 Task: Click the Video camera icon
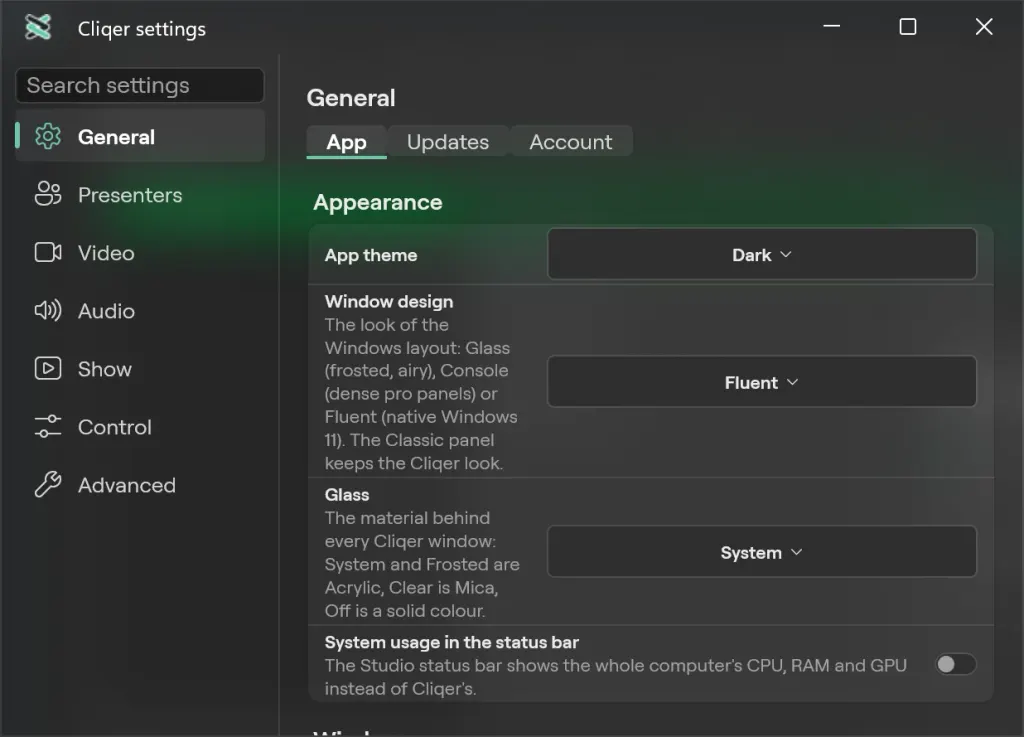click(48, 253)
